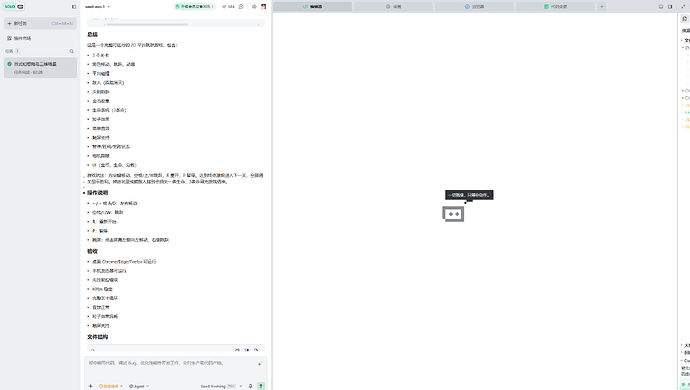Viewport: 690px width, 390px height.
Task: Select the completed task with green check
Action: coord(40,68)
